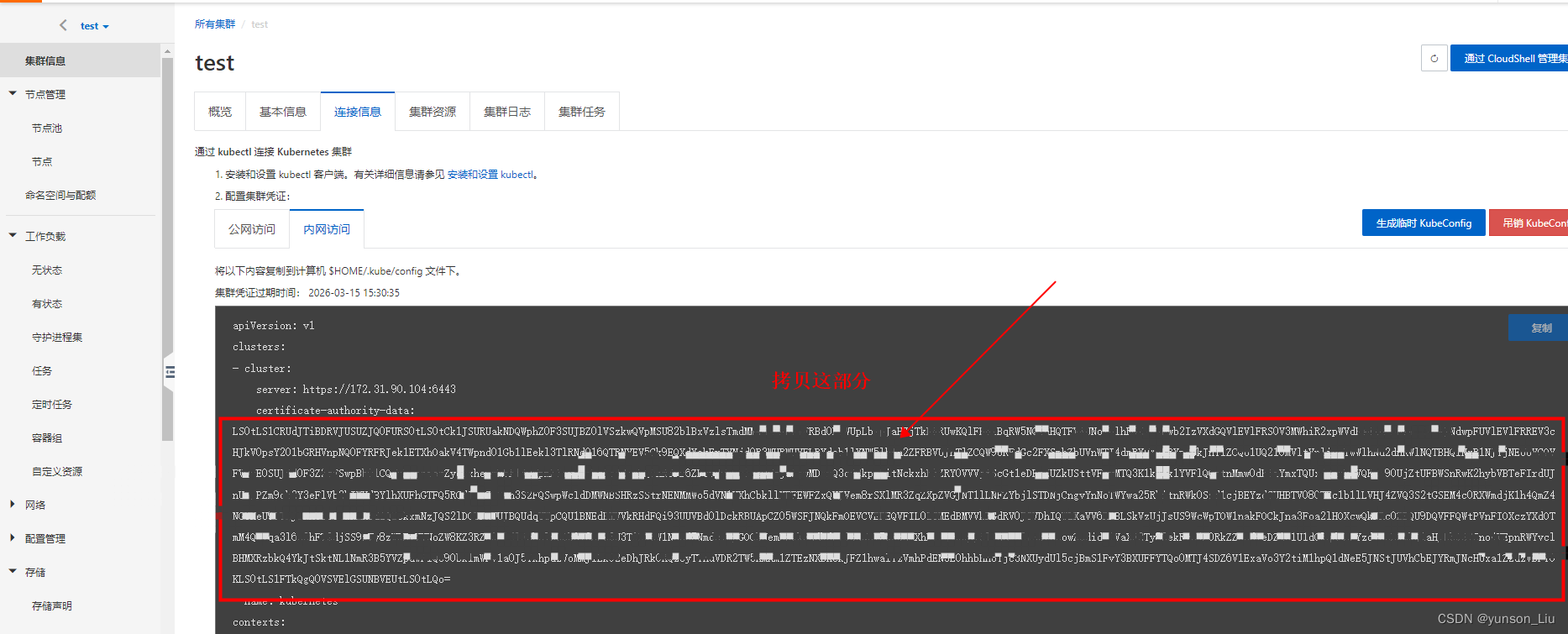The width and height of the screenshot is (1568, 634).
Task: Open 节点 in the sidebar
Action: pos(42,162)
